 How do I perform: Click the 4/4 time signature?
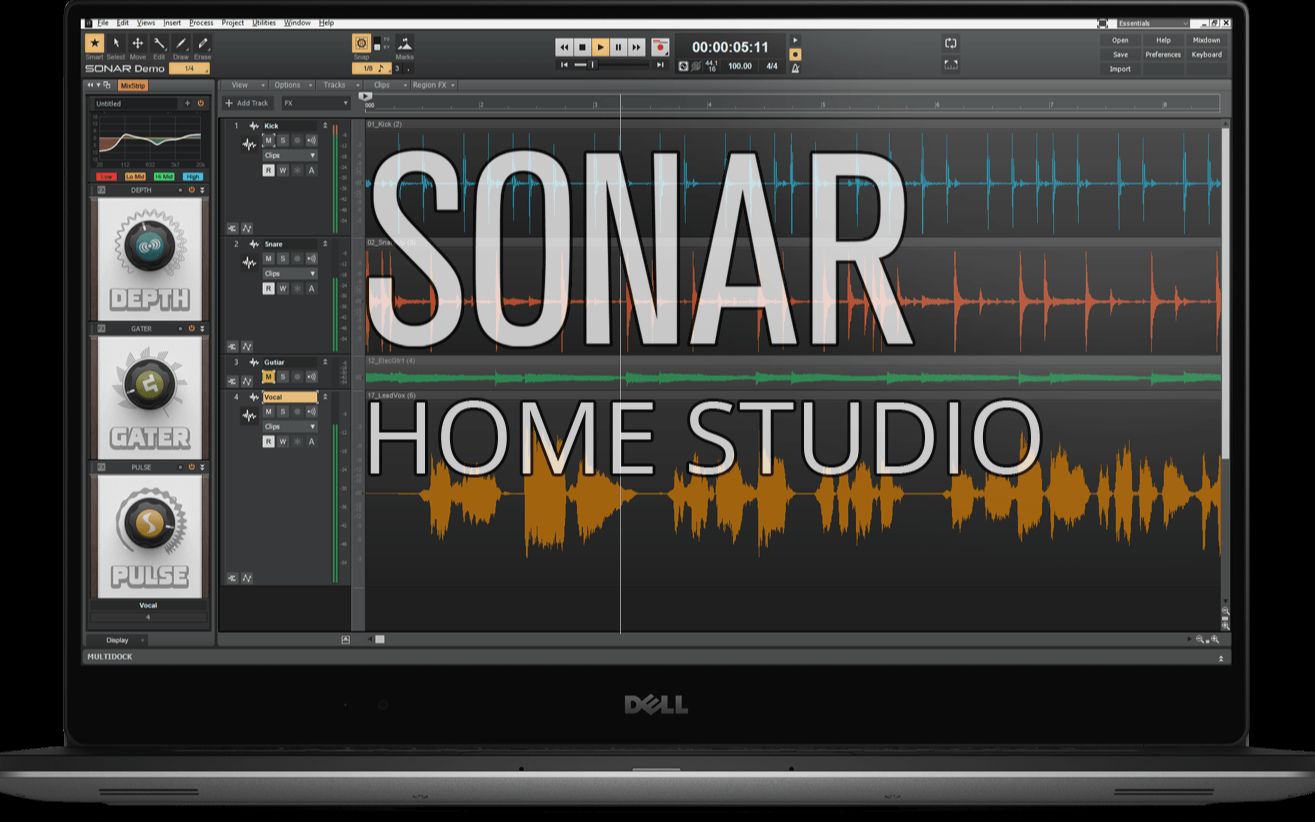(x=772, y=67)
